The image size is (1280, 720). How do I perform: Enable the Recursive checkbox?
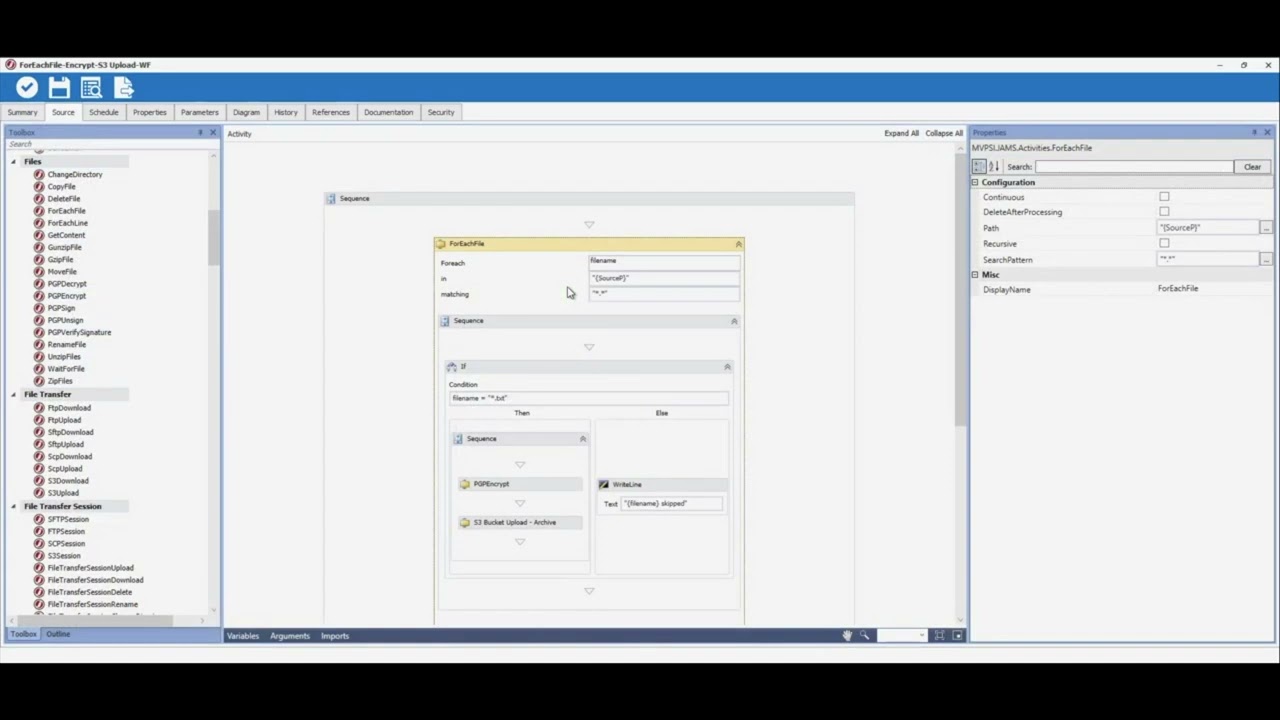click(1164, 243)
